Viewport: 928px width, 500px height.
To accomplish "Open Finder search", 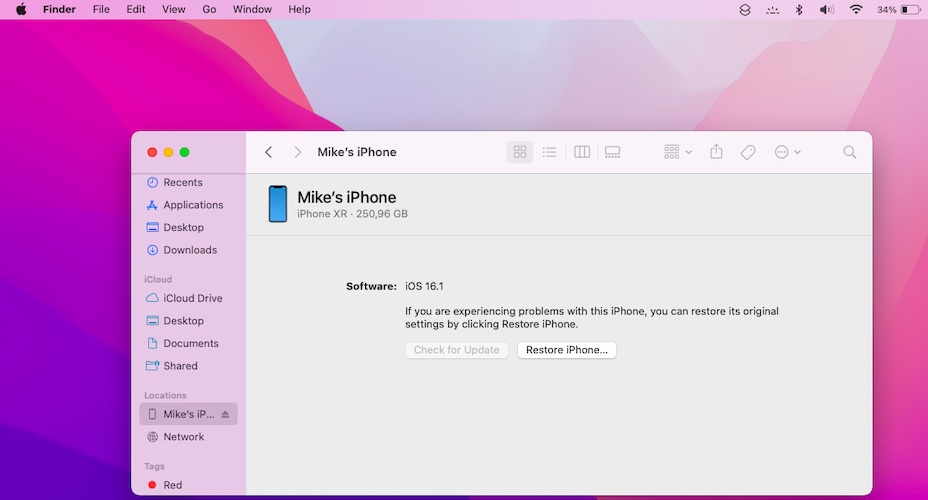I will tap(849, 152).
